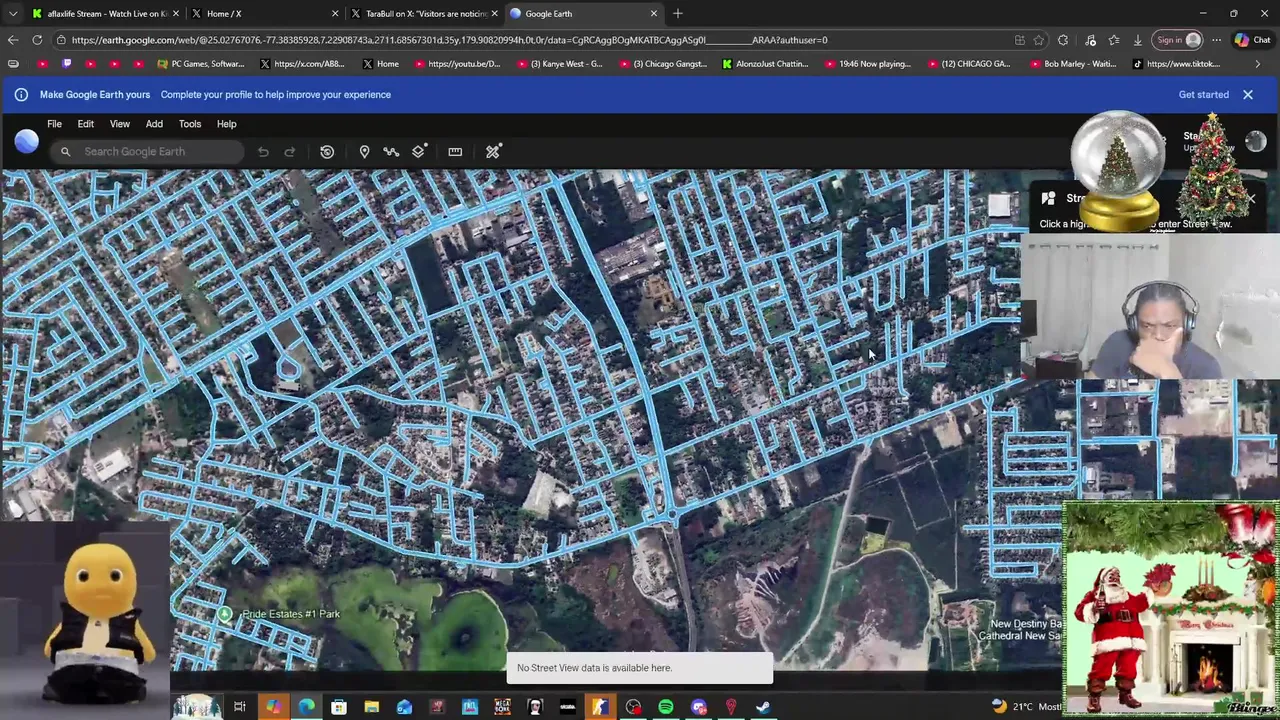Open the Bob Marley - Waiti... bookmark
The width and height of the screenshot is (1280, 720).
tap(1073, 64)
